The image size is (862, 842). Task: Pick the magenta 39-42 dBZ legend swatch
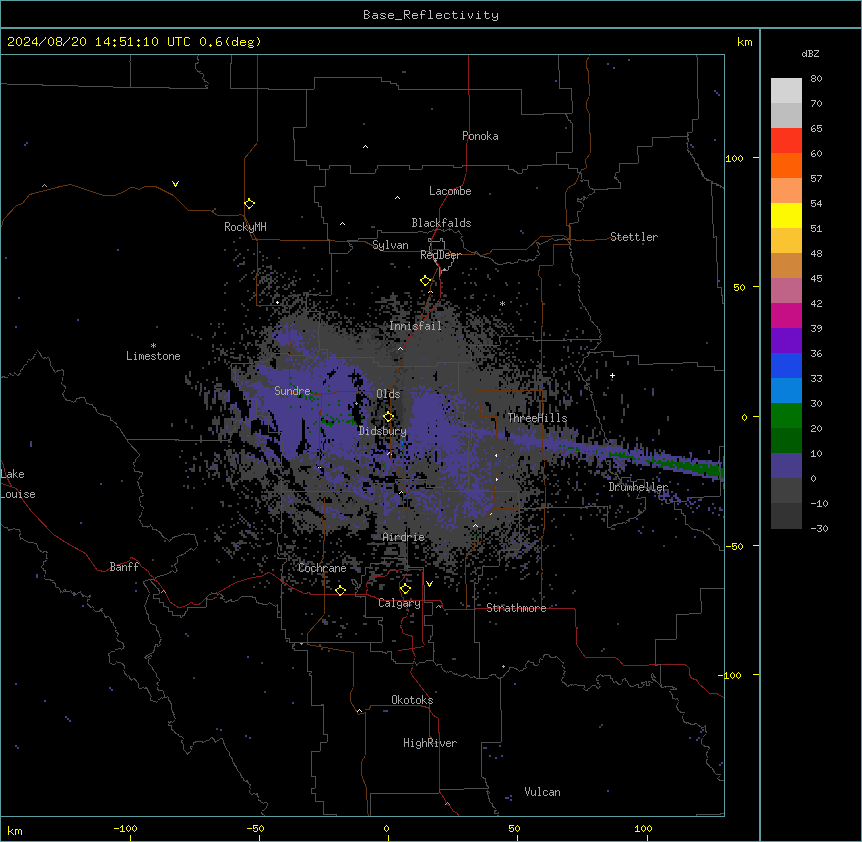coord(786,316)
